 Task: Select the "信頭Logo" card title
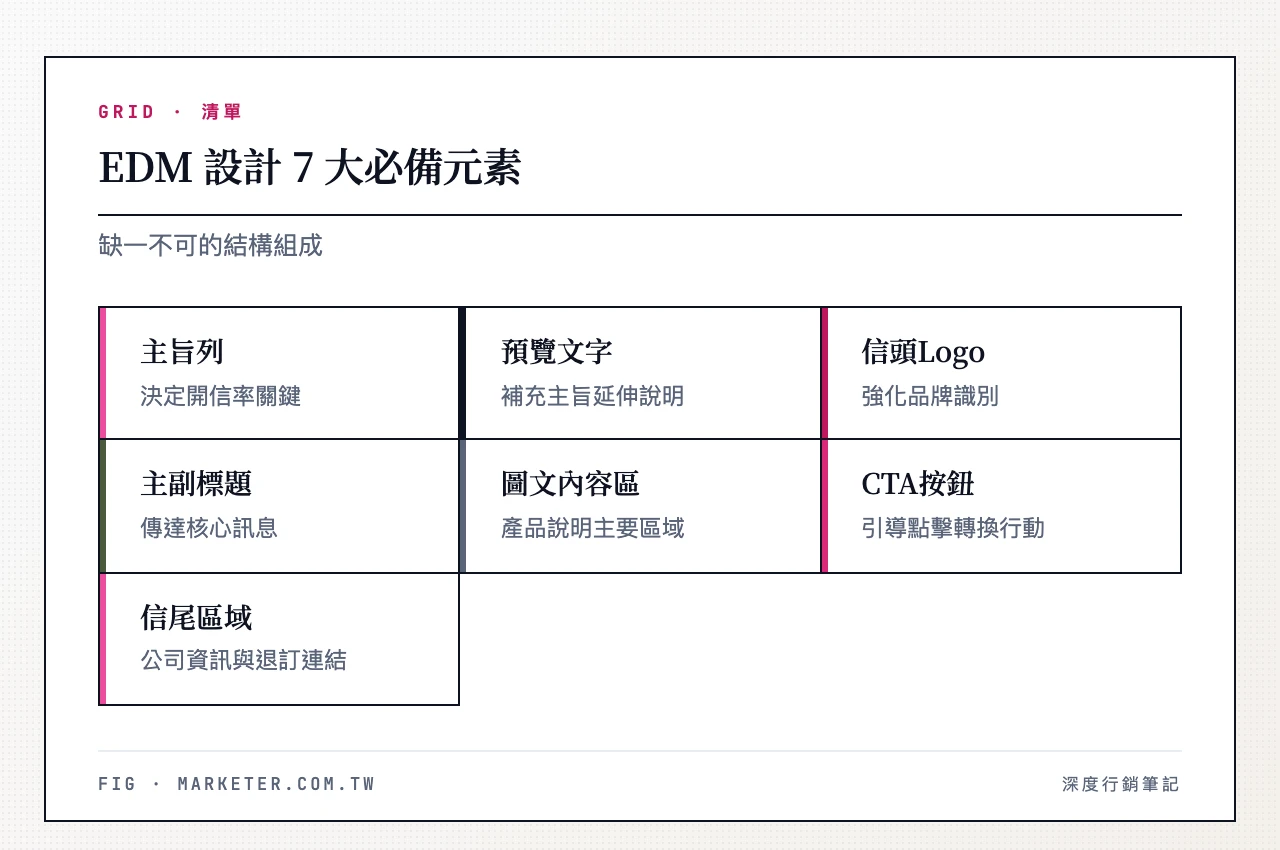pyautogui.click(x=923, y=352)
